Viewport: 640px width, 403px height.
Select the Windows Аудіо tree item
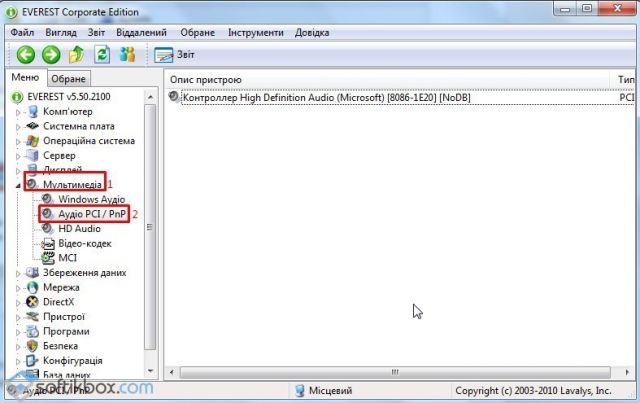tap(91, 199)
